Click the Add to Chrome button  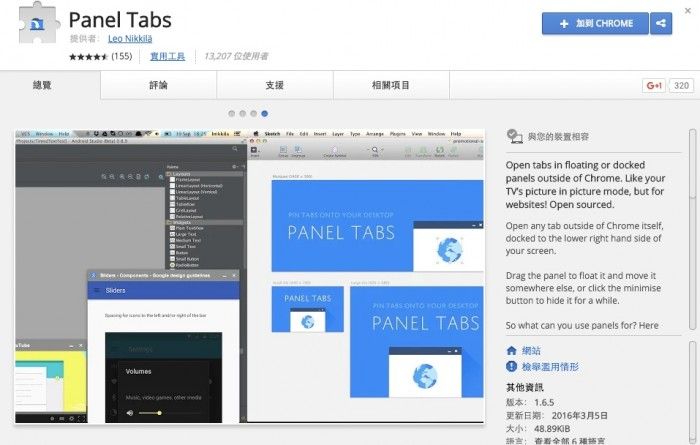[595, 23]
